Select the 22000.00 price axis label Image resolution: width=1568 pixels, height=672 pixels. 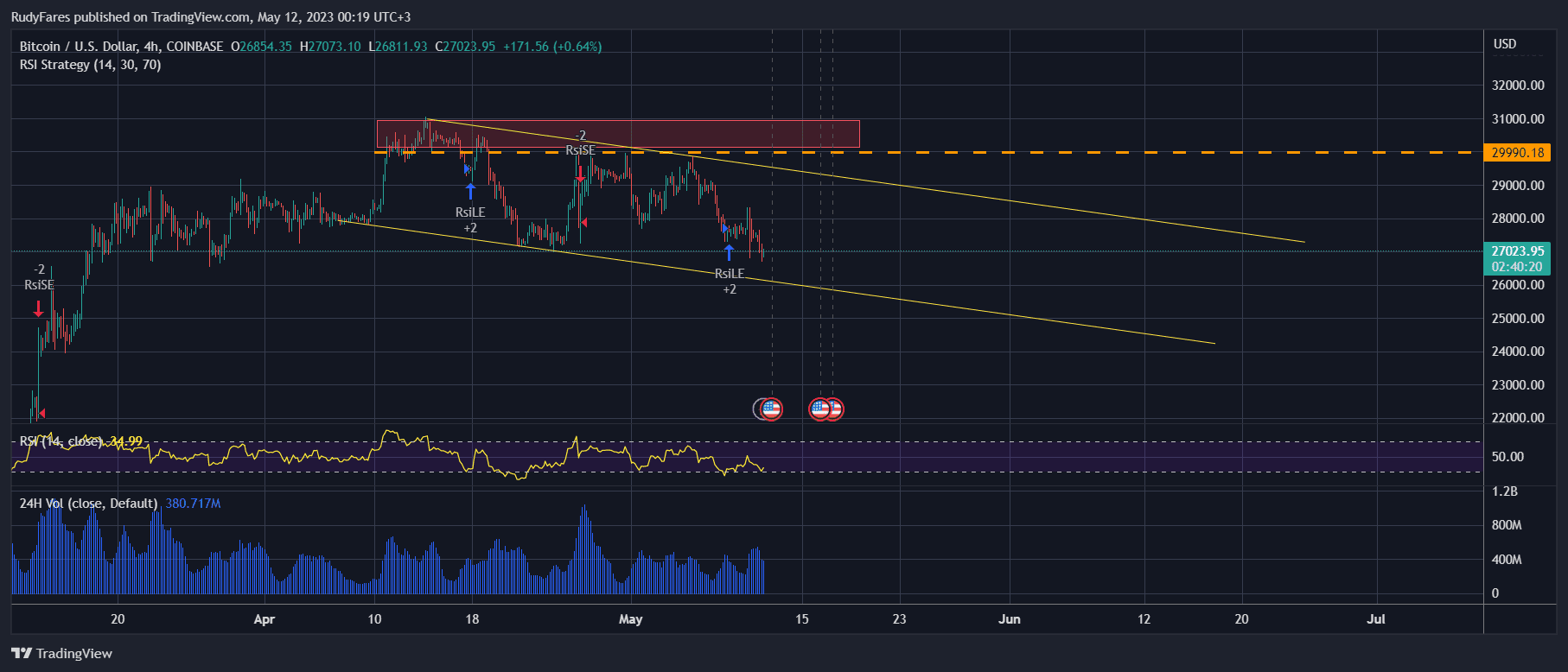[1518, 418]
